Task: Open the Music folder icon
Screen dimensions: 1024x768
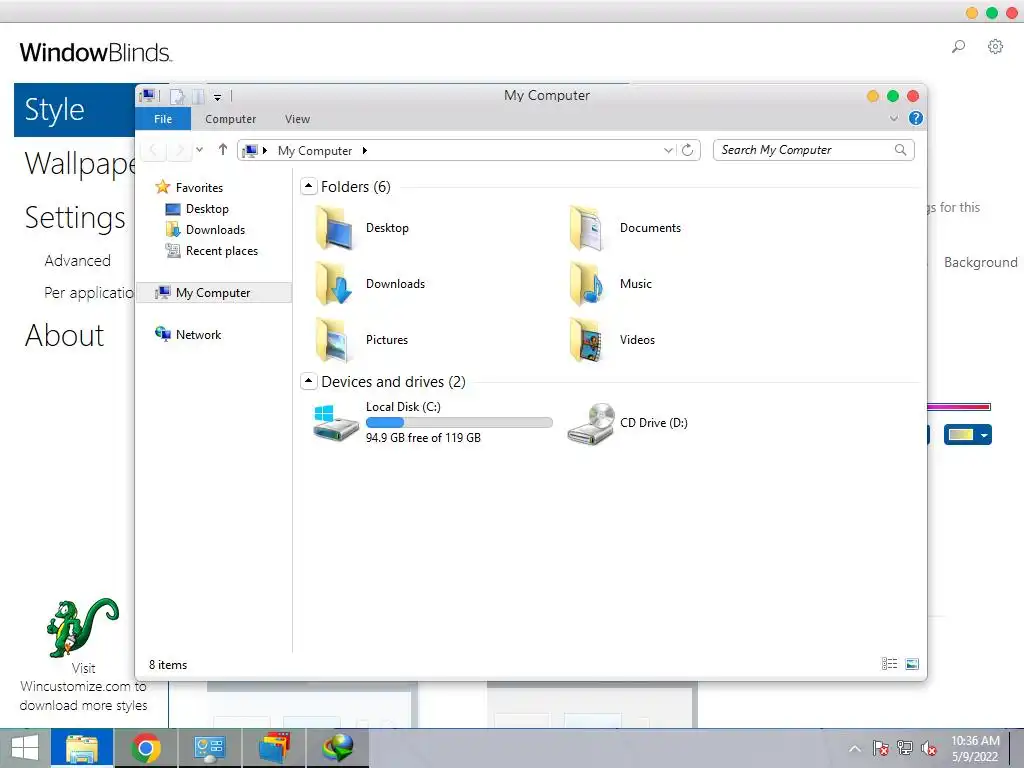Action: click(x=587, y=284)
